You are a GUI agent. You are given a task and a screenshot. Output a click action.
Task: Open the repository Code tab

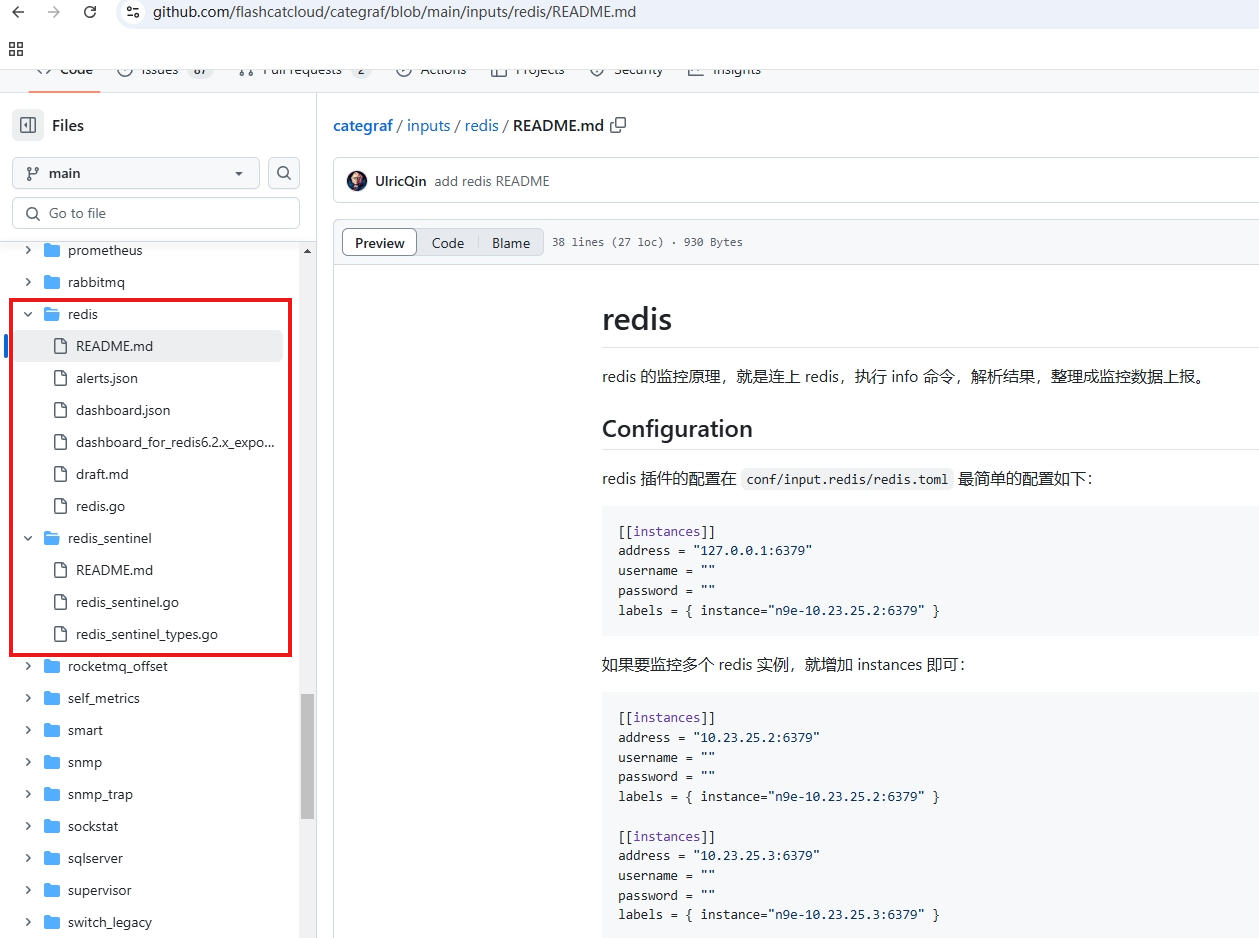click(x=65, y=71)
